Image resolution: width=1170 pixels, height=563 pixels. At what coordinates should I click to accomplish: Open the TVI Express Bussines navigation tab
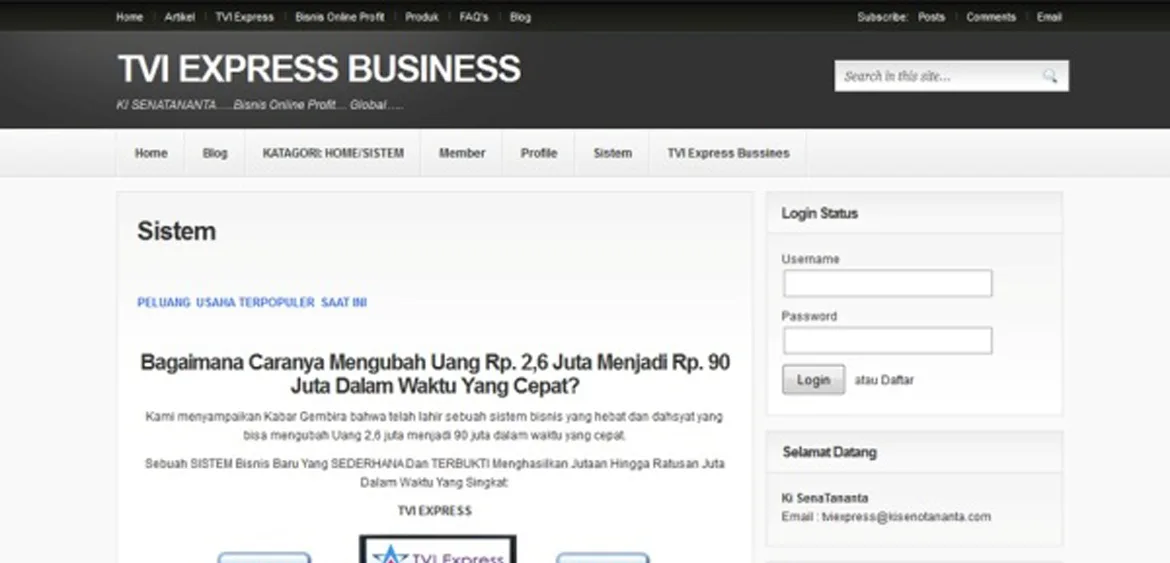[728, 153]
